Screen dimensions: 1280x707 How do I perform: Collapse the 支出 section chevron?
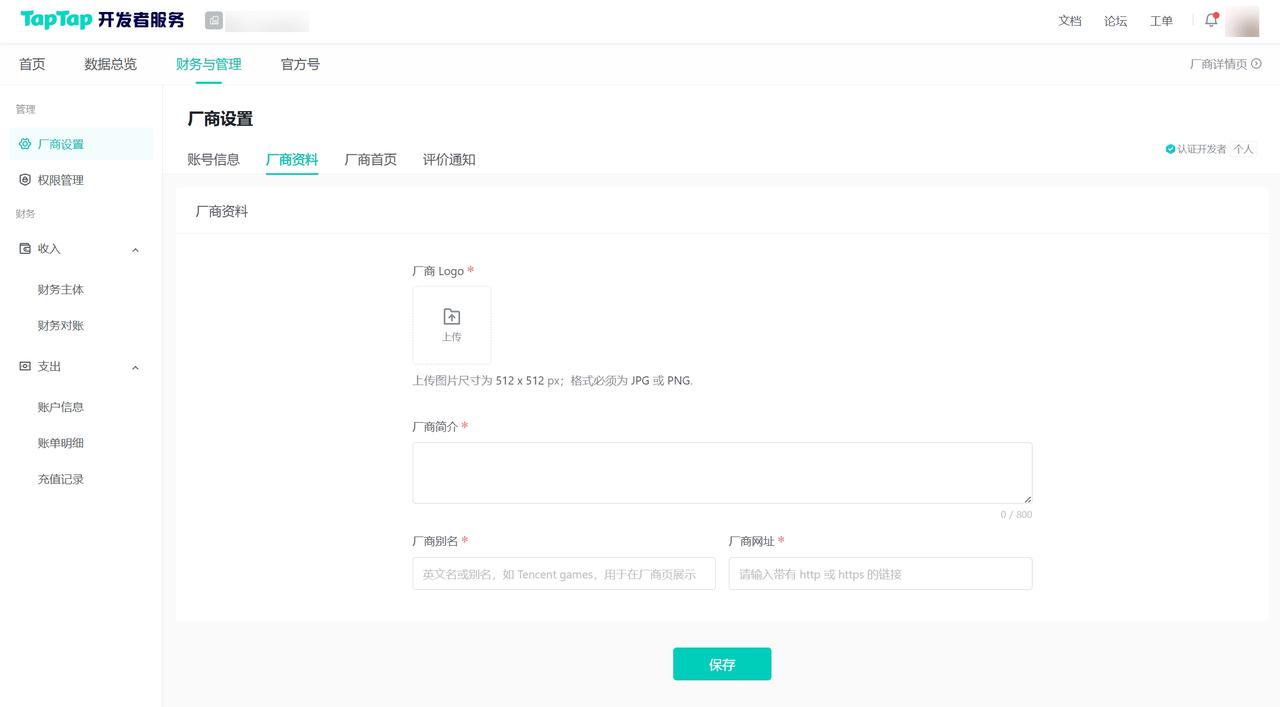136,368
